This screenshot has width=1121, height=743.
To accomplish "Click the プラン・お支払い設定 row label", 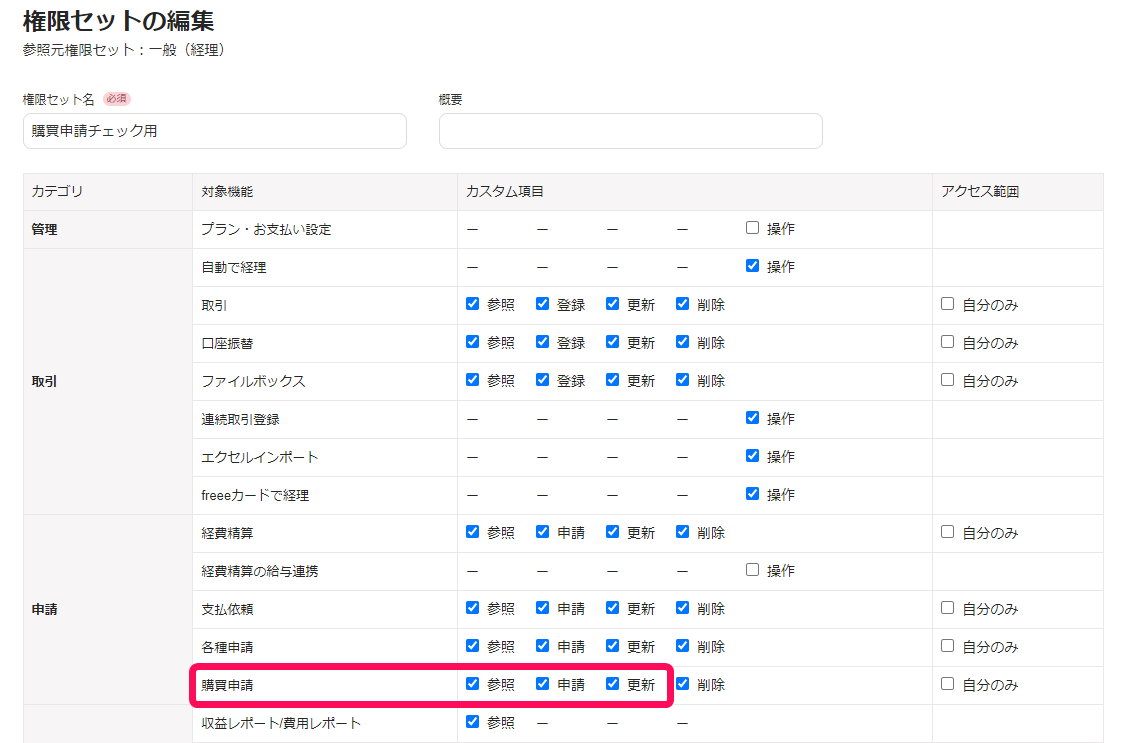I will coord(266,230).
